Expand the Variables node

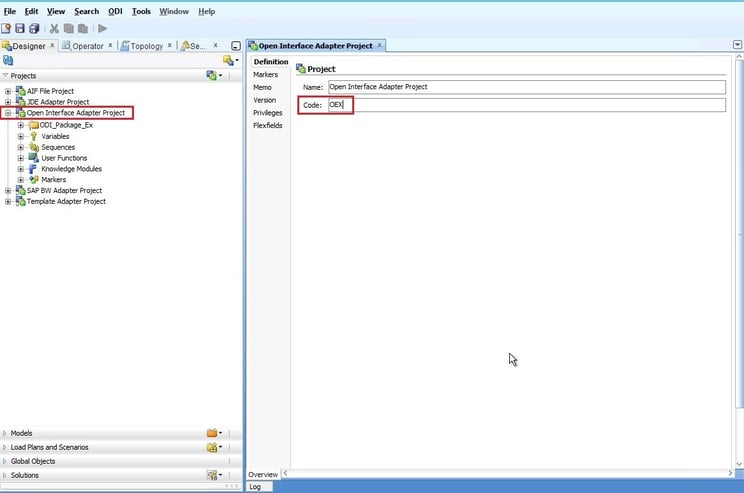click(20, 136)
